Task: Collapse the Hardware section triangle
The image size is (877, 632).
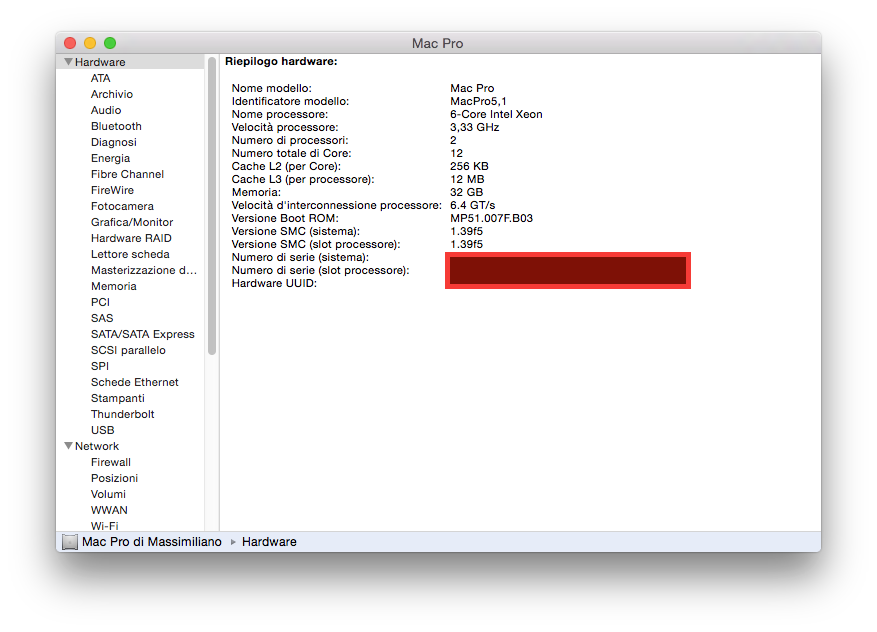Action: (68, 62)
